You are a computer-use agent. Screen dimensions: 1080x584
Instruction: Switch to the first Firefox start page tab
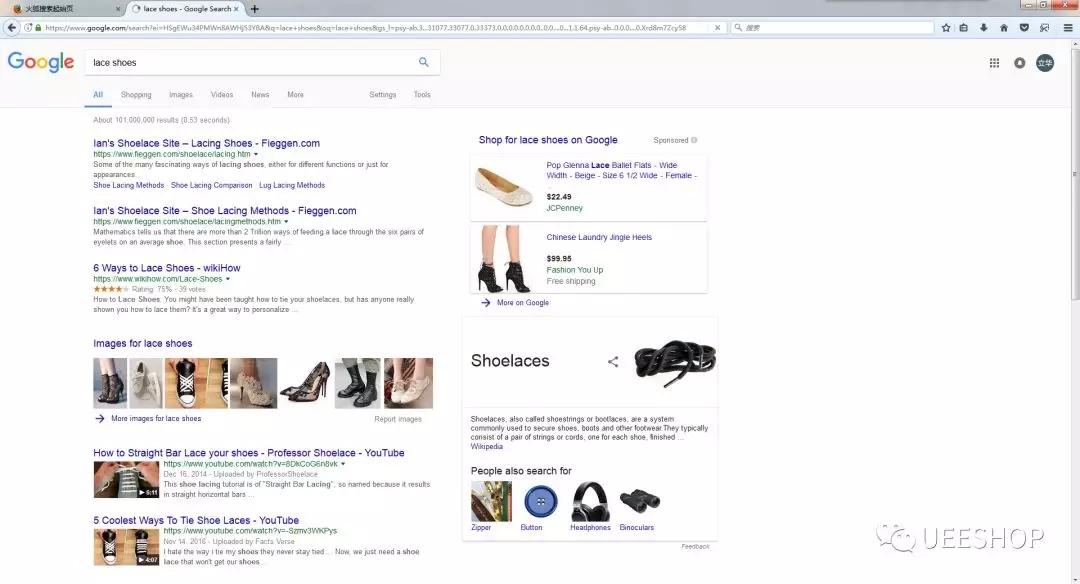coord(65,9)
